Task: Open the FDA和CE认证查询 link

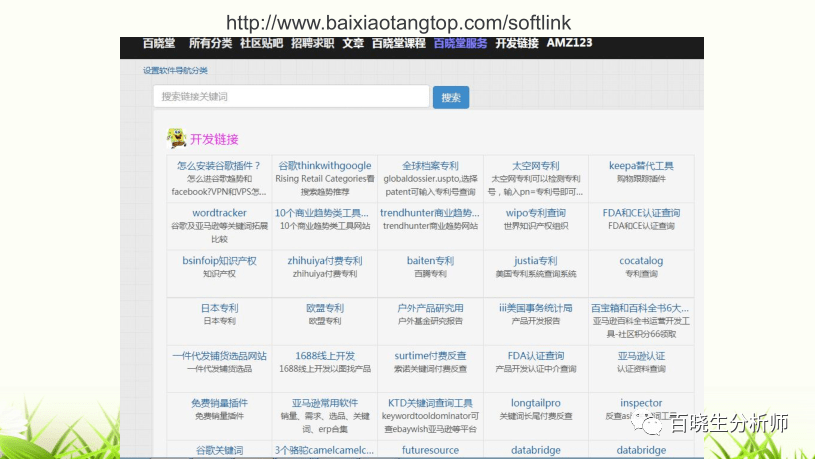Action: coord(641,213)
